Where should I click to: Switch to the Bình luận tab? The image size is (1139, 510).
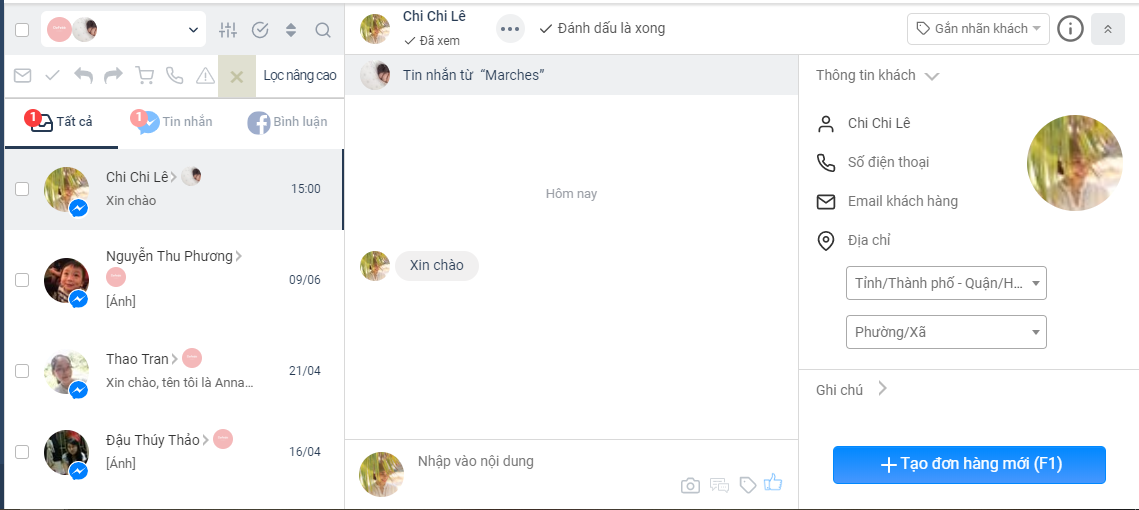coord(288,122)
